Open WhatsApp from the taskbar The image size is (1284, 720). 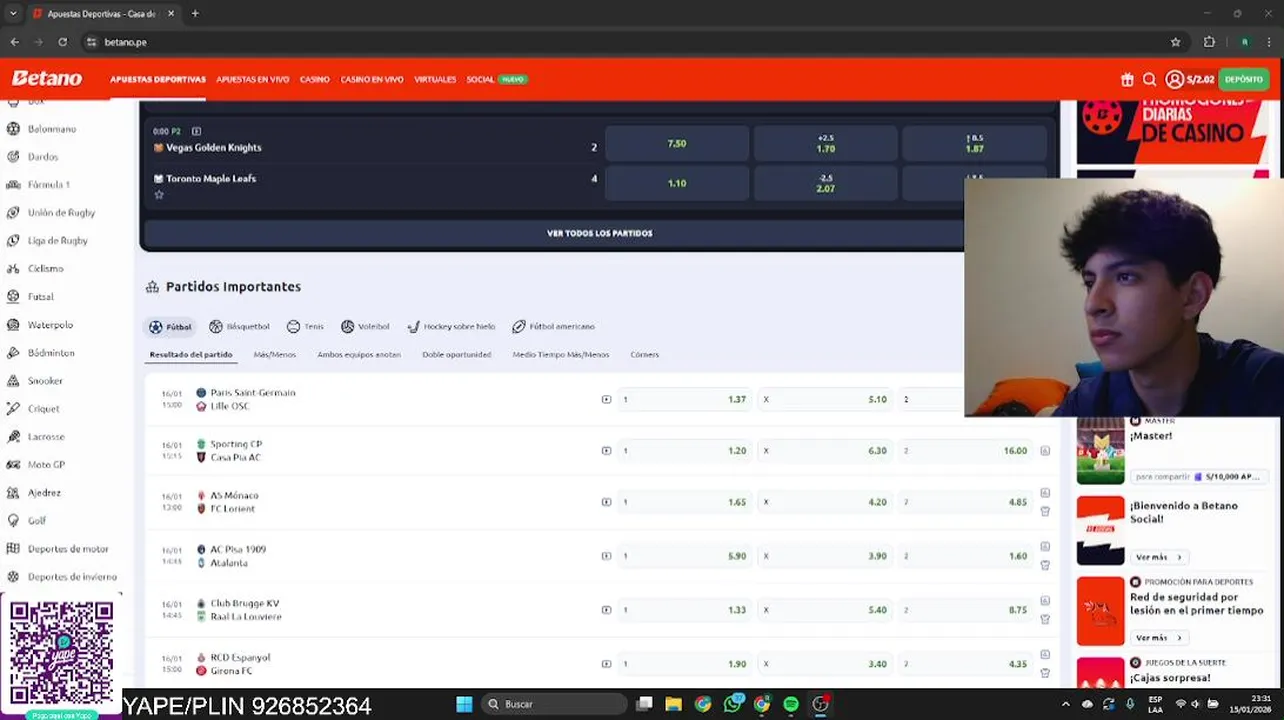(733, 704)
